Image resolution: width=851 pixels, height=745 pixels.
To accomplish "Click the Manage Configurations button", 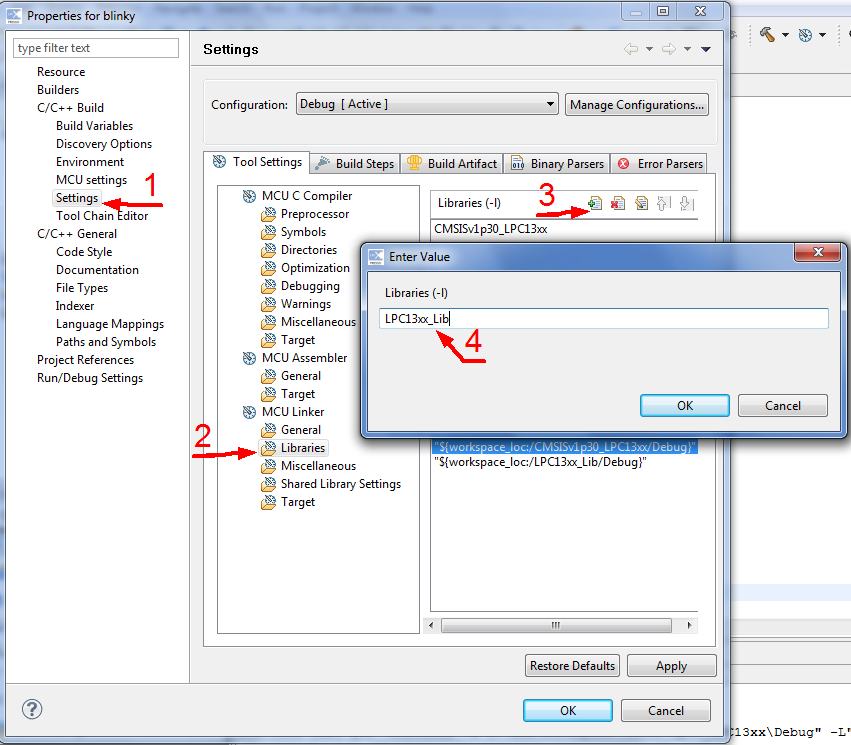I will point(637,104).
